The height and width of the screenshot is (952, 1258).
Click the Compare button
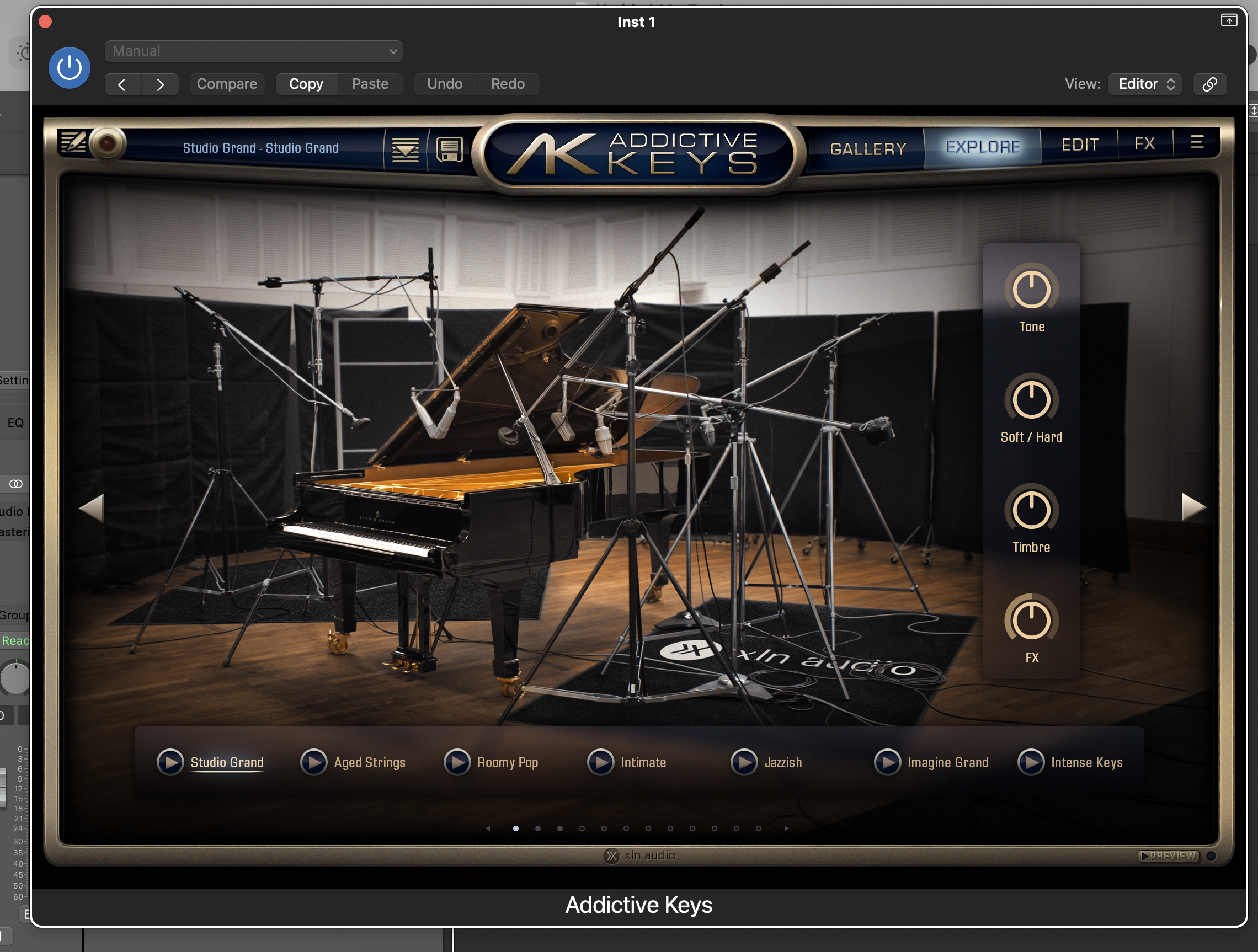(x=227, y=84)
